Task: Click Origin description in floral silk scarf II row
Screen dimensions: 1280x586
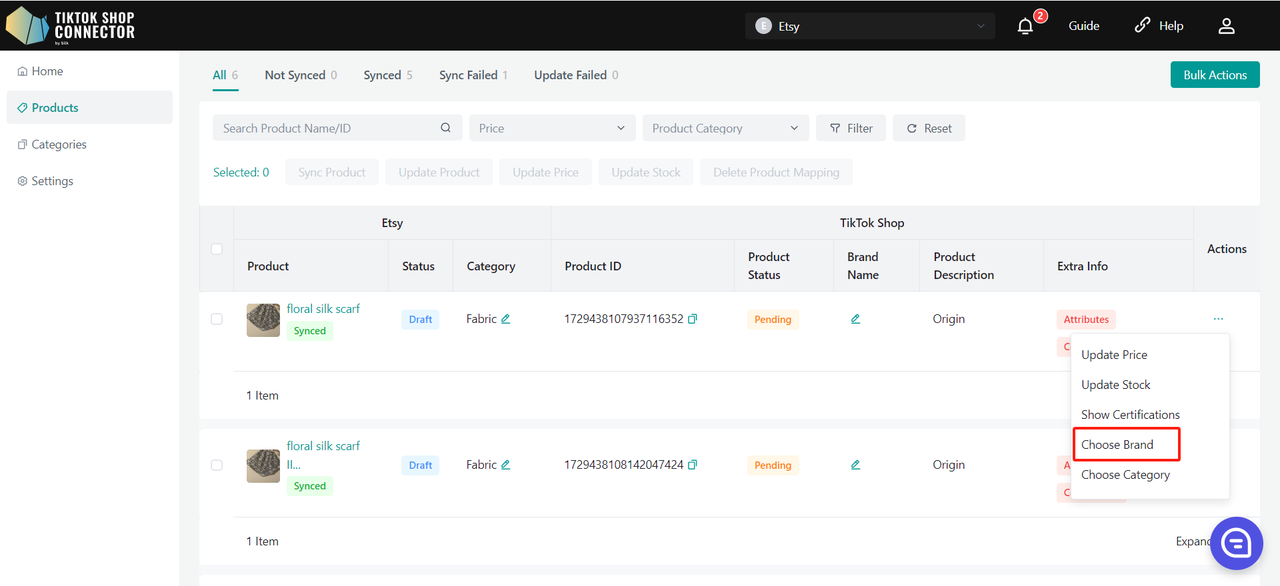Action: [949, 465]
